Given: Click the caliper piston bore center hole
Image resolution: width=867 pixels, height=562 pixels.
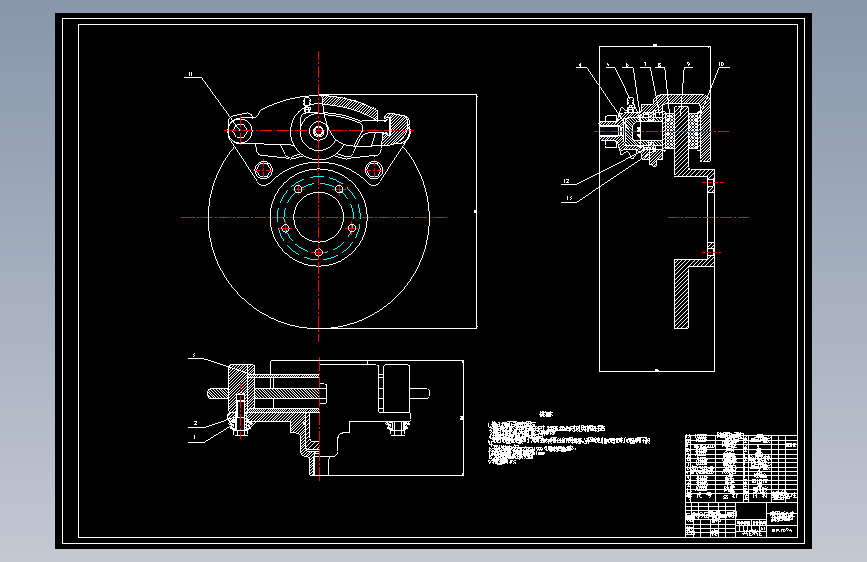Looking at the screenshot, I should point(318,131).
